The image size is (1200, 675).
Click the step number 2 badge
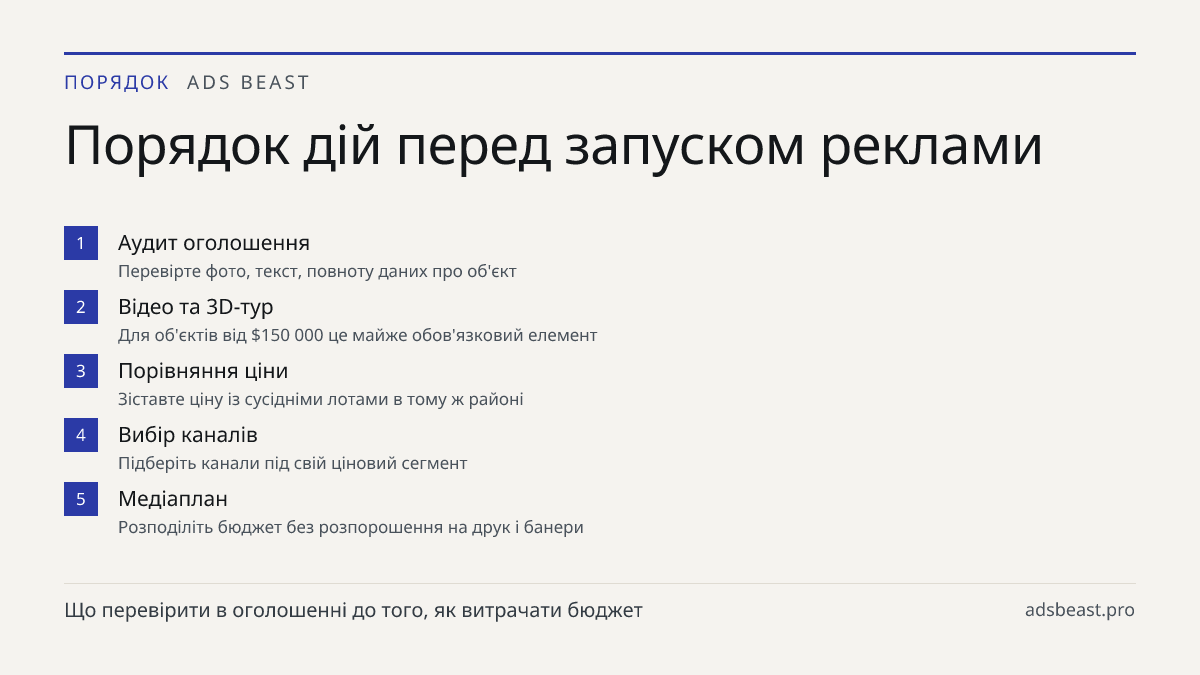81,307
